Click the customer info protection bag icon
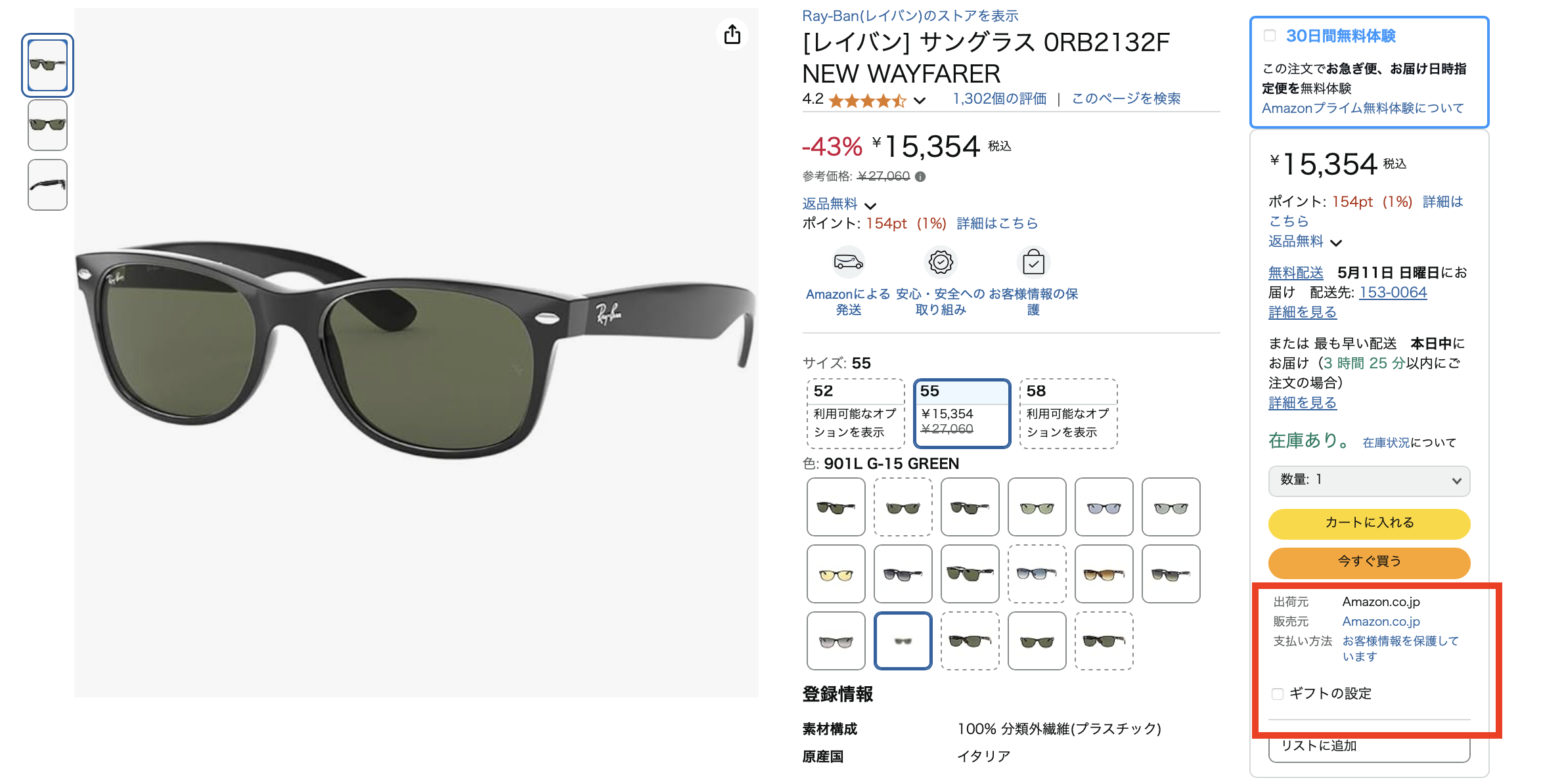The image size is (1541, 784). click(1033, 263)
